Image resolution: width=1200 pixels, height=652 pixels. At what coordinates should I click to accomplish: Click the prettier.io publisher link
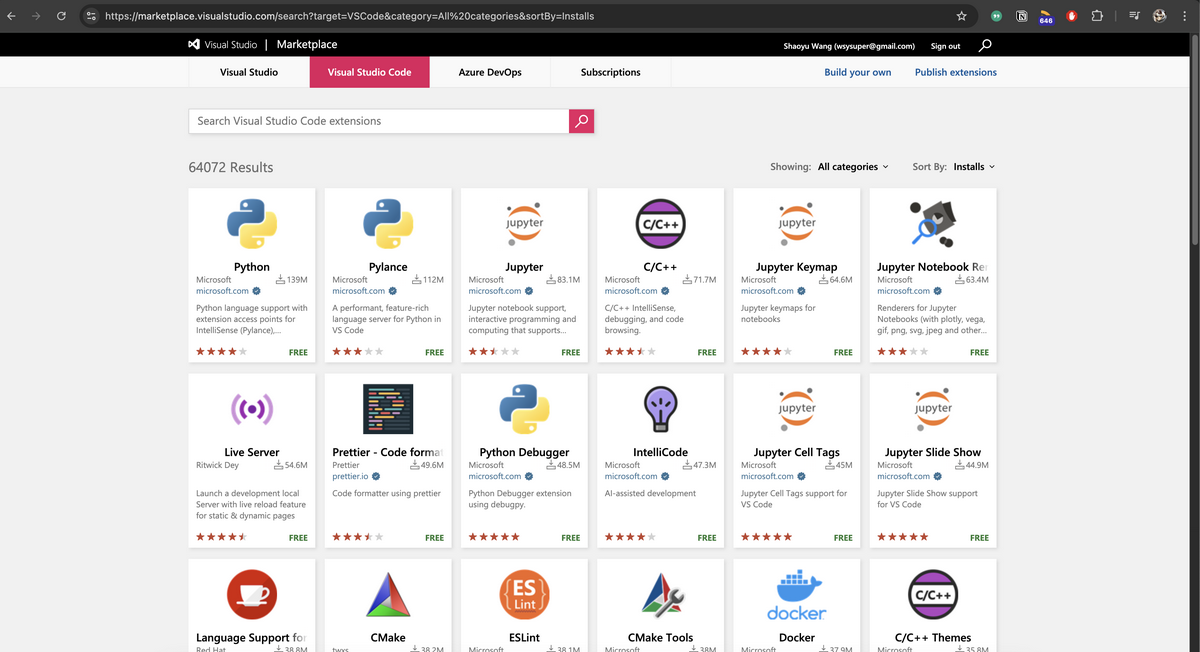(350, 477)
